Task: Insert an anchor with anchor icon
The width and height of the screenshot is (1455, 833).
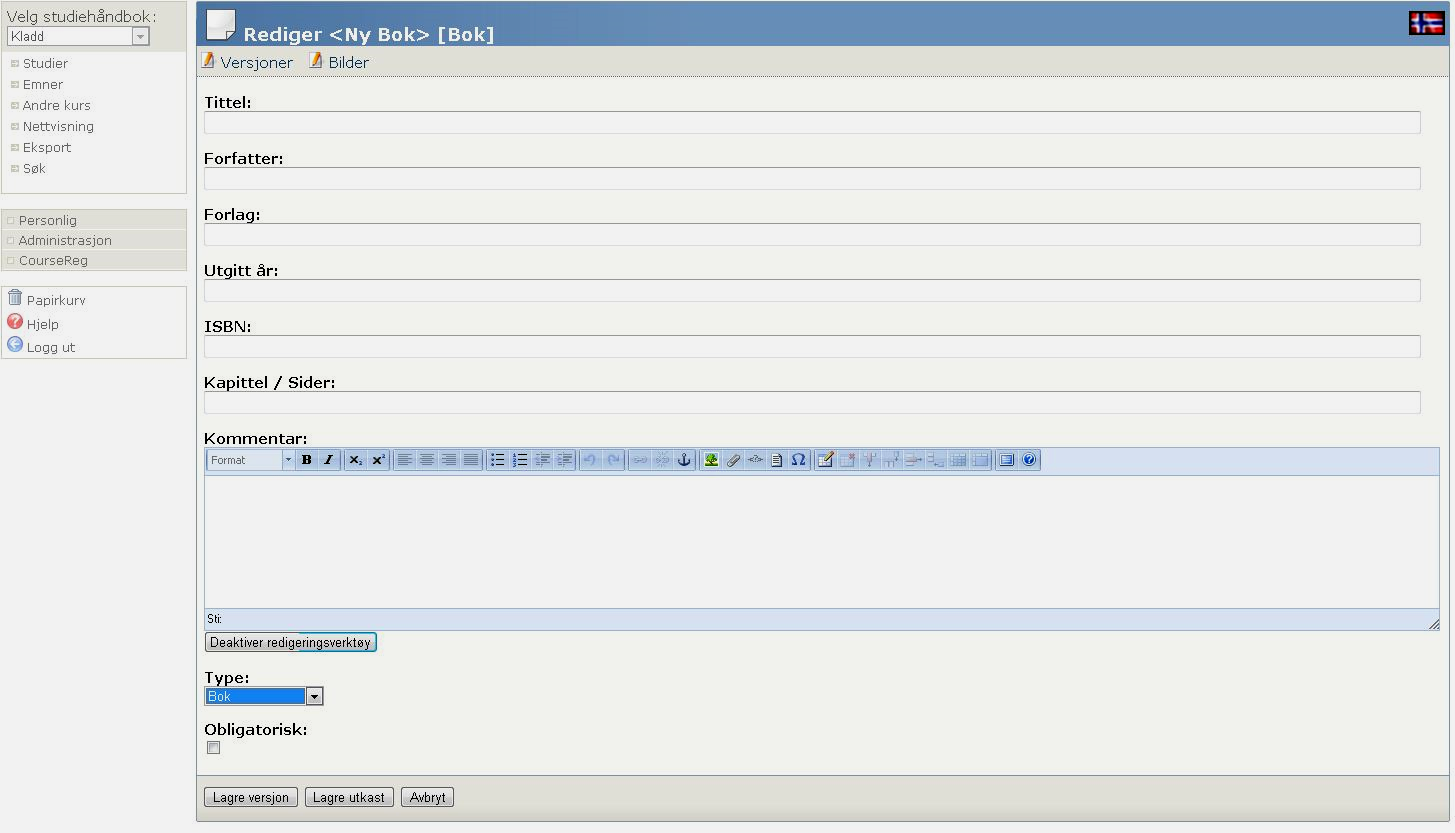Action: pyautogui.click(x=684, y=460)
